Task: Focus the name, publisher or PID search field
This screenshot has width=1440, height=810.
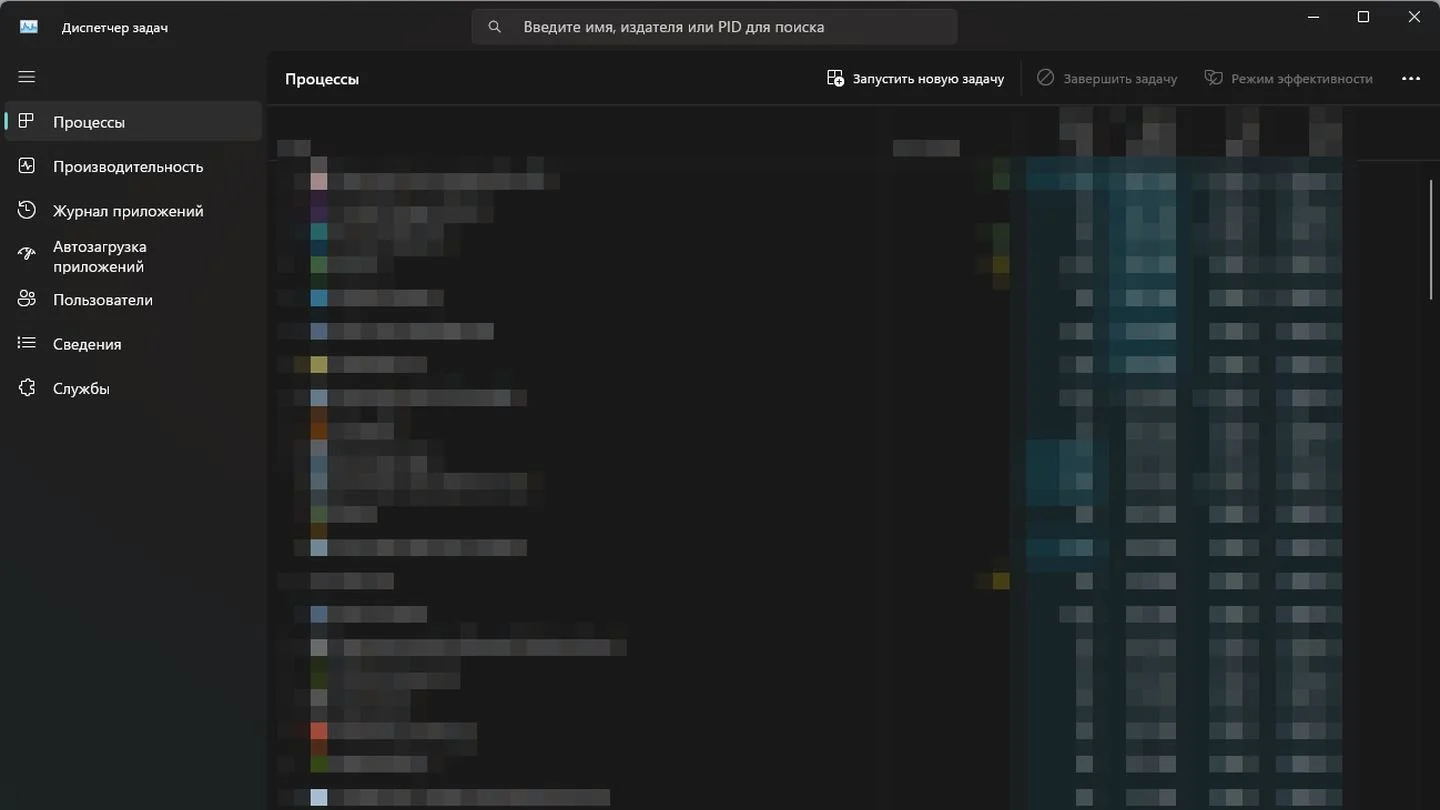Action: (714, 27)
